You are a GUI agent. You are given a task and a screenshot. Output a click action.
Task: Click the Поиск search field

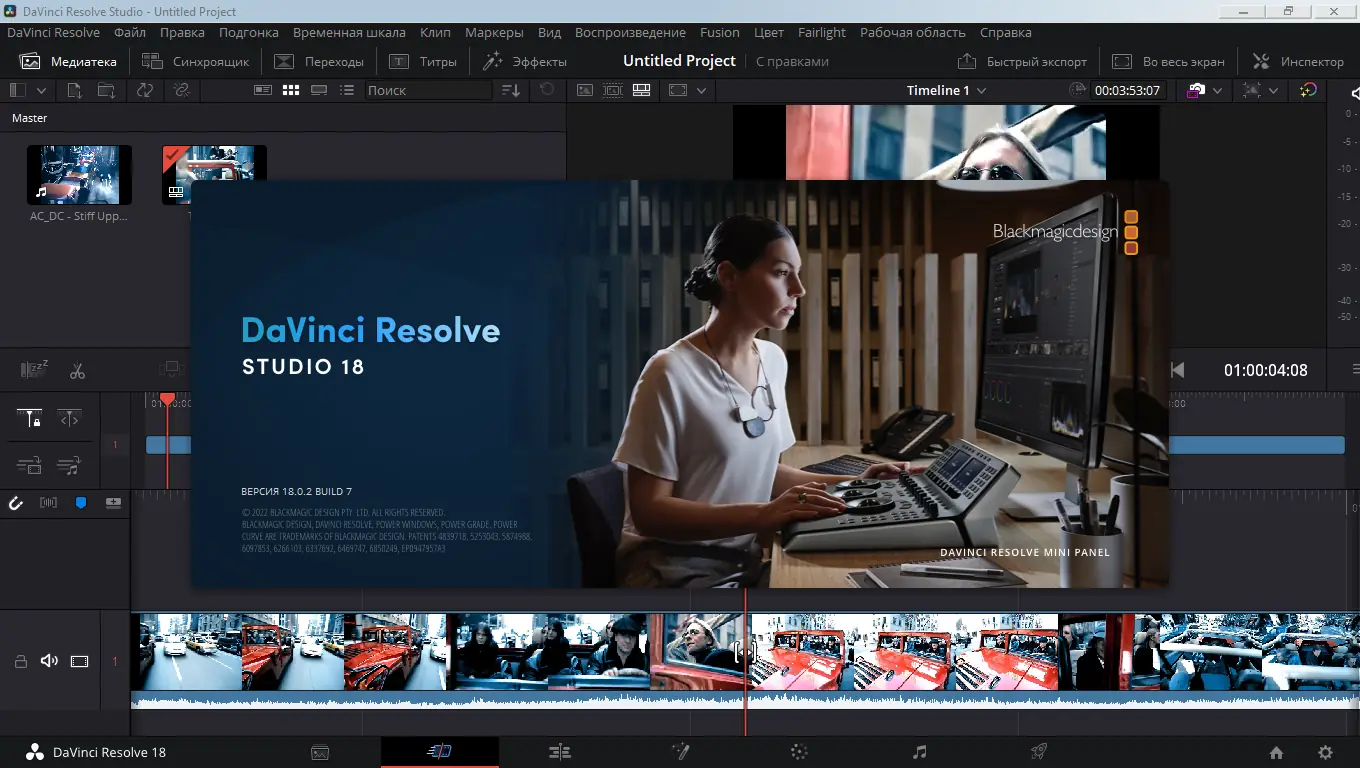427,90
